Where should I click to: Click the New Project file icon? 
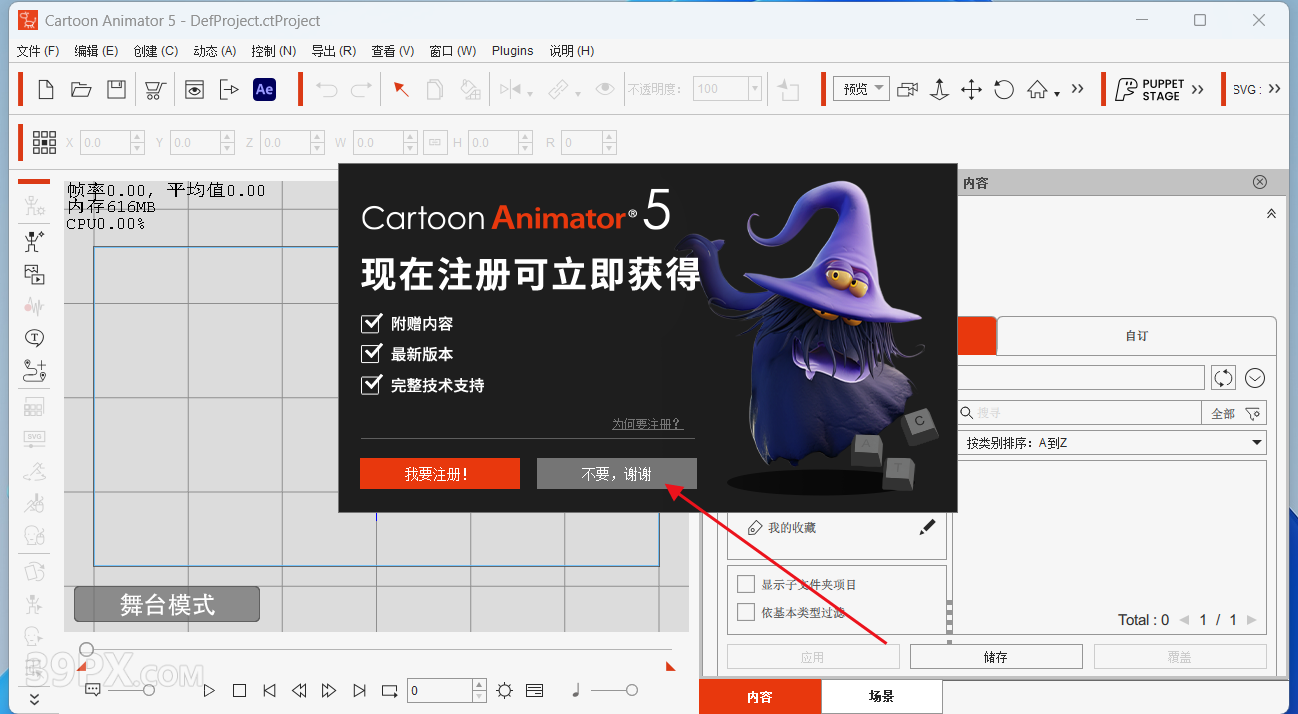(x=46, y=89)
